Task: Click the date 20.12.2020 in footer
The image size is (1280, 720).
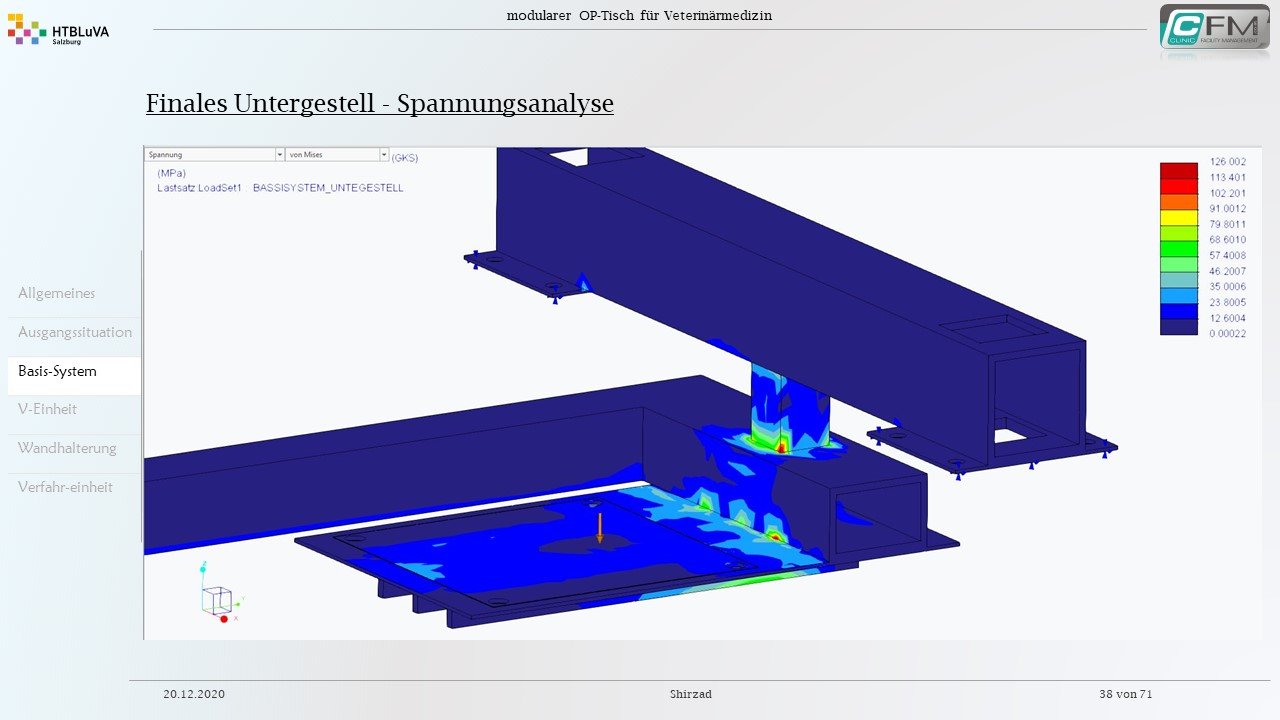Action: (194, 694)
